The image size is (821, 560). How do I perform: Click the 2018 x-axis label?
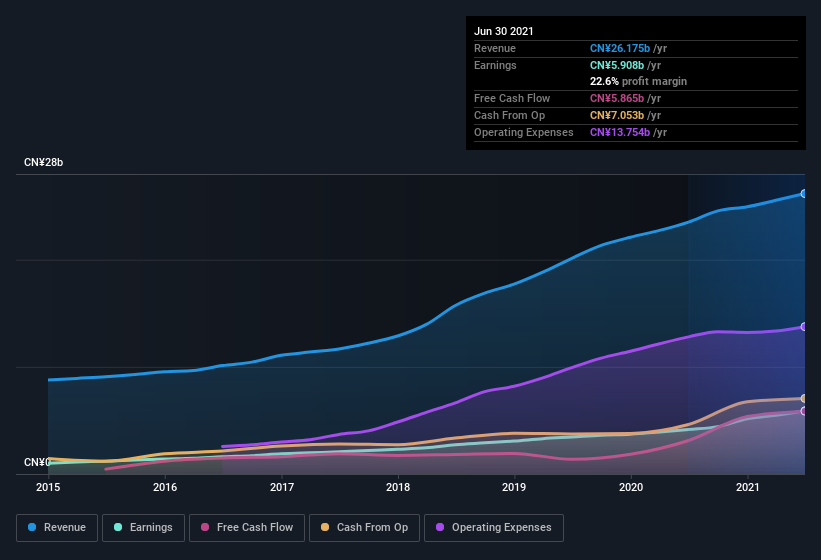[x=398, y=487]
